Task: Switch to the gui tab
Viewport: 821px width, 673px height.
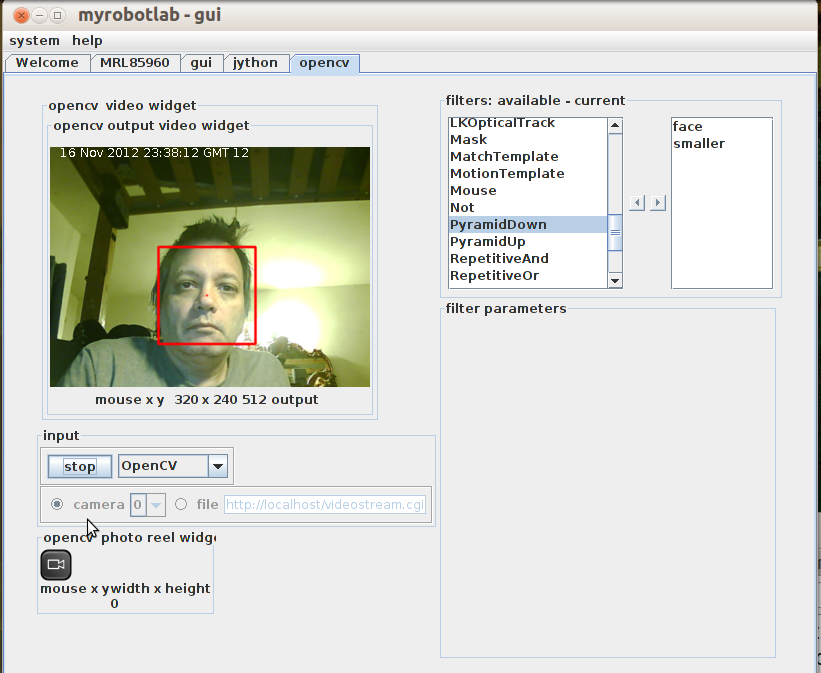Action: (201, 63)
